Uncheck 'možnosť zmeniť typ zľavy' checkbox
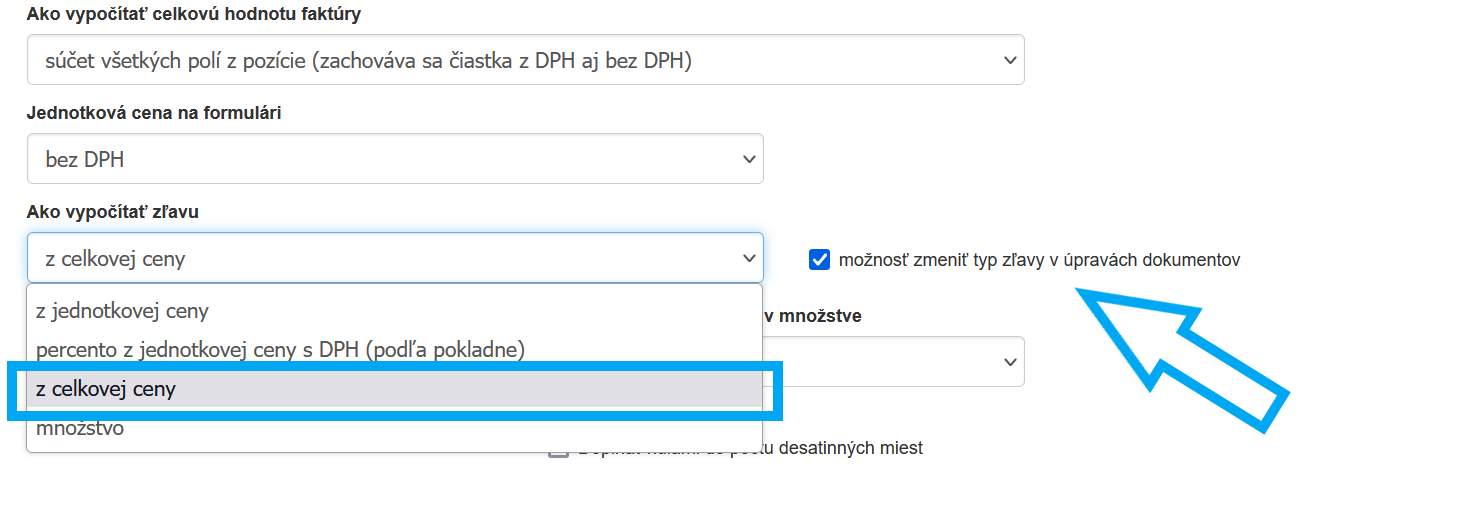1468x506 pixels. (x=819, y=260)
